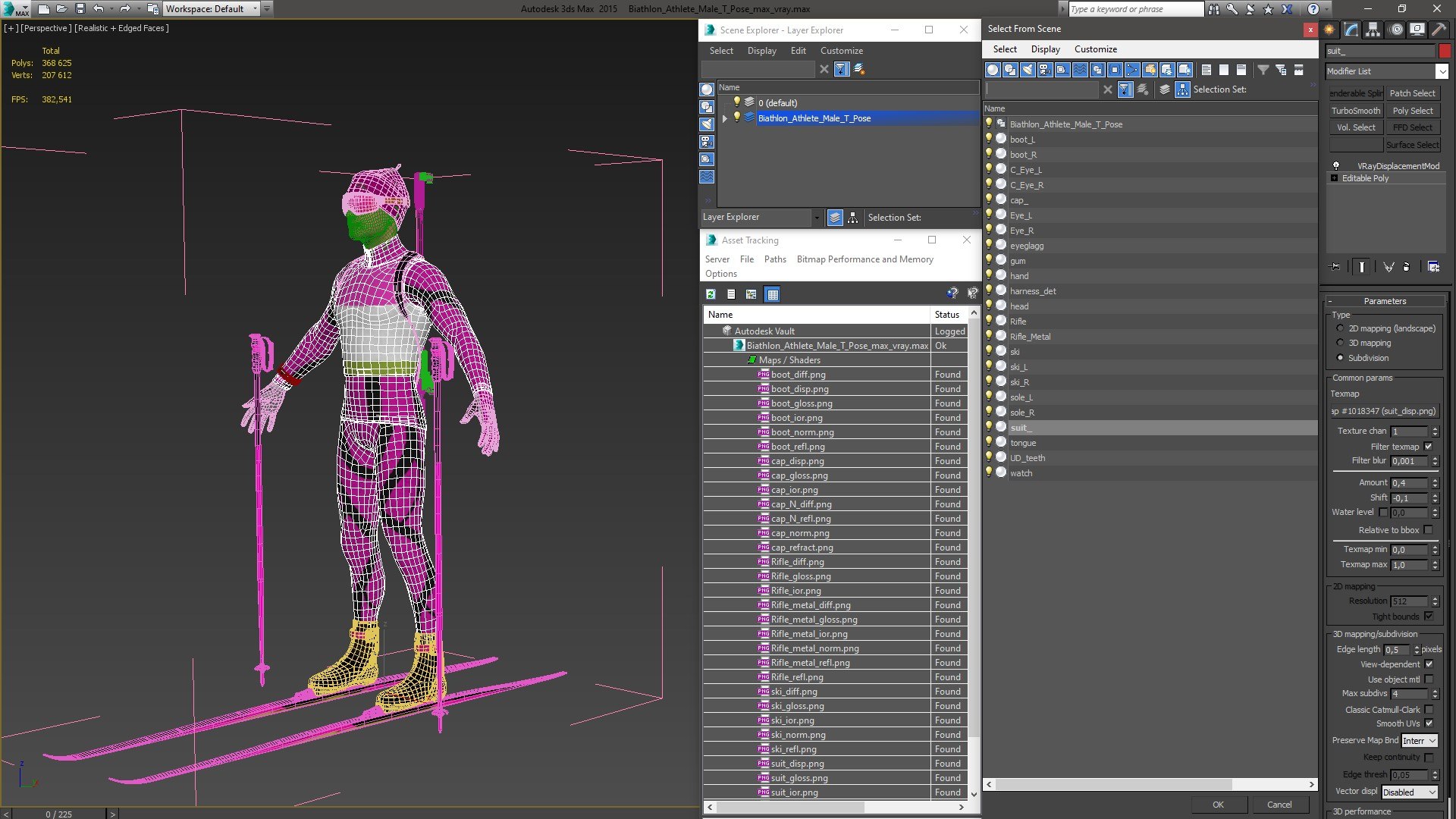Open Select menu in Scene Explorer window
Screen dimensions: 1456x819
tap(721, 51)
